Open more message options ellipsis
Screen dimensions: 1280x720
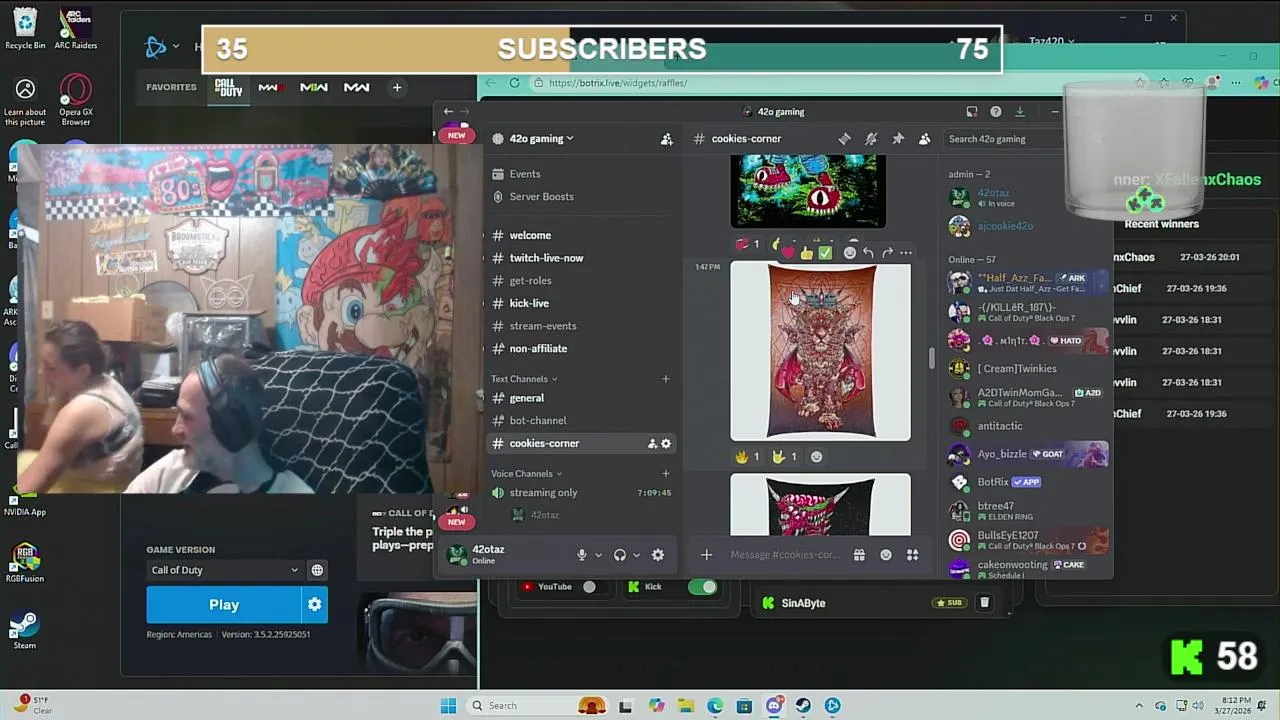tap(906, 252)
